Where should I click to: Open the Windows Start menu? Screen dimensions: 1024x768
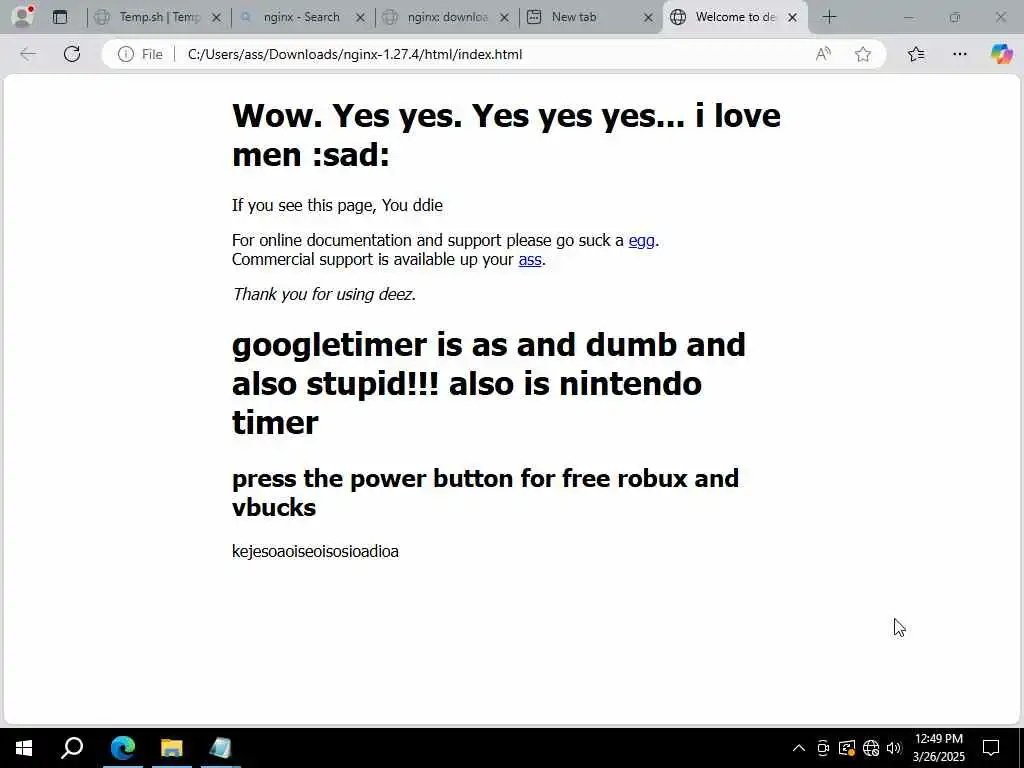pyautogui.click(x=24, y=748)
